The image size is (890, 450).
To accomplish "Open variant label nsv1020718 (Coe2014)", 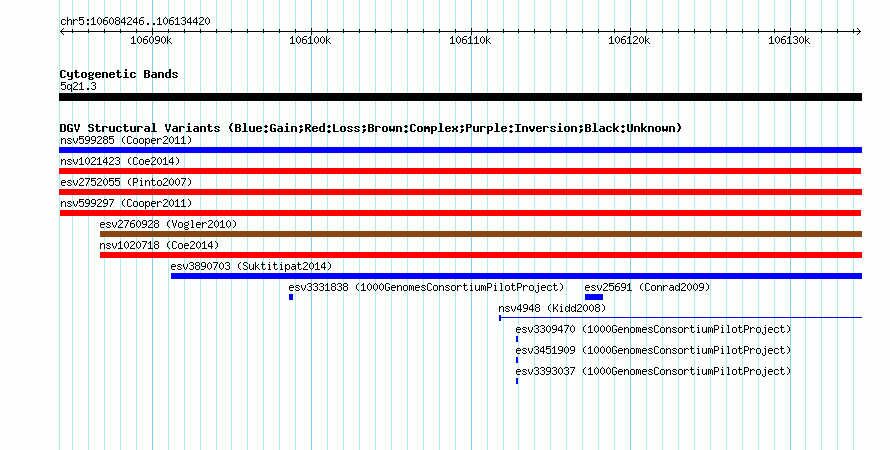I will (x=159, y=245).
